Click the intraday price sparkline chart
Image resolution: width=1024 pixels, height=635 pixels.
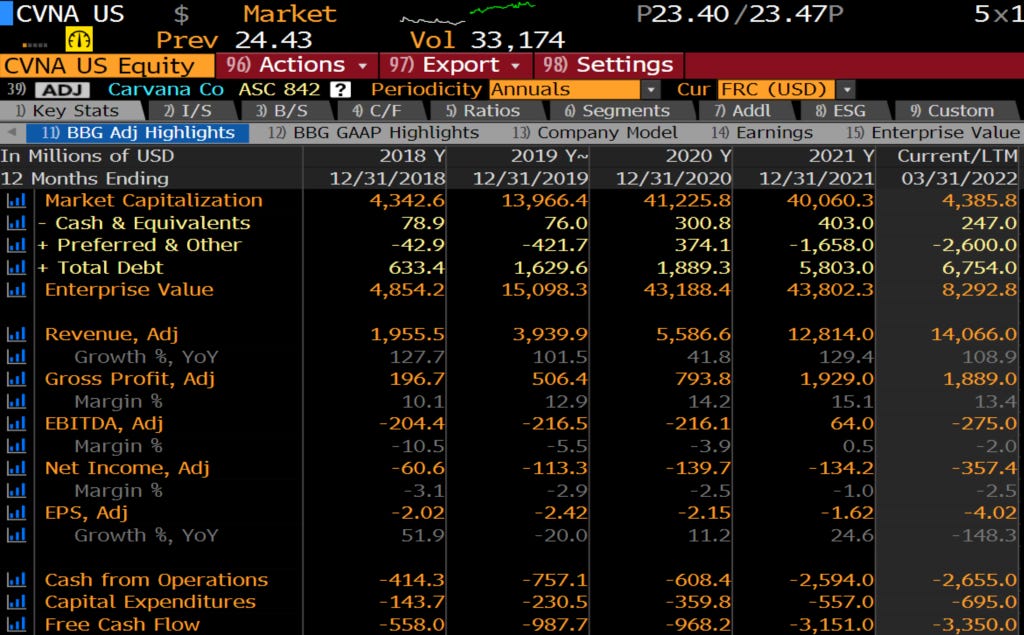467,12
